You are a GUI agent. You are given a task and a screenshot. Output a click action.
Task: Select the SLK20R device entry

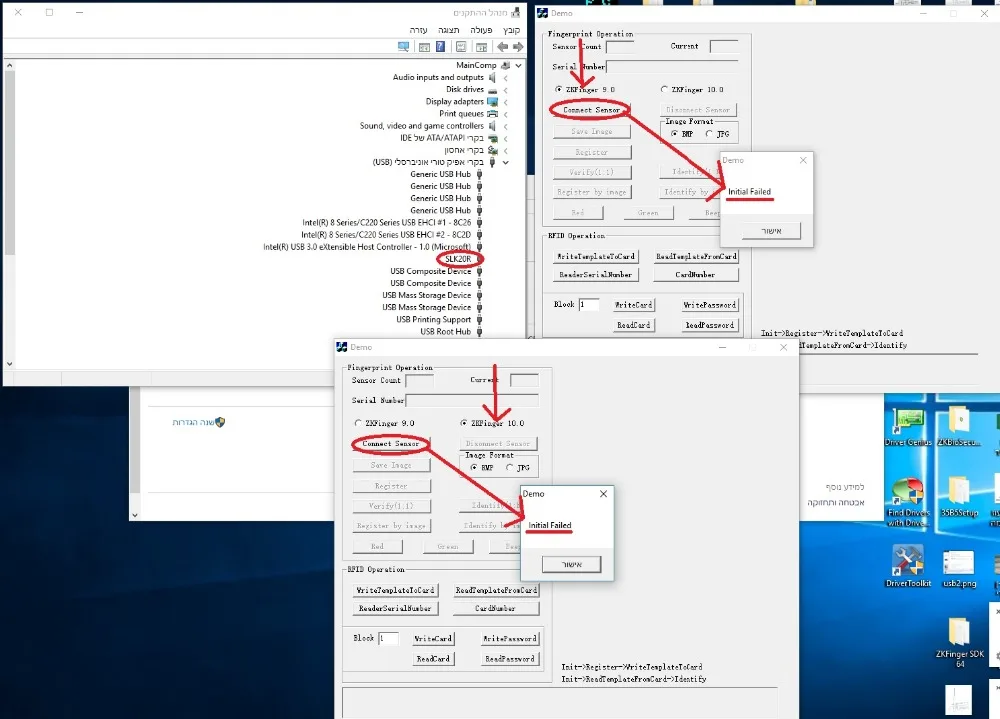click(x=458, y=259)
